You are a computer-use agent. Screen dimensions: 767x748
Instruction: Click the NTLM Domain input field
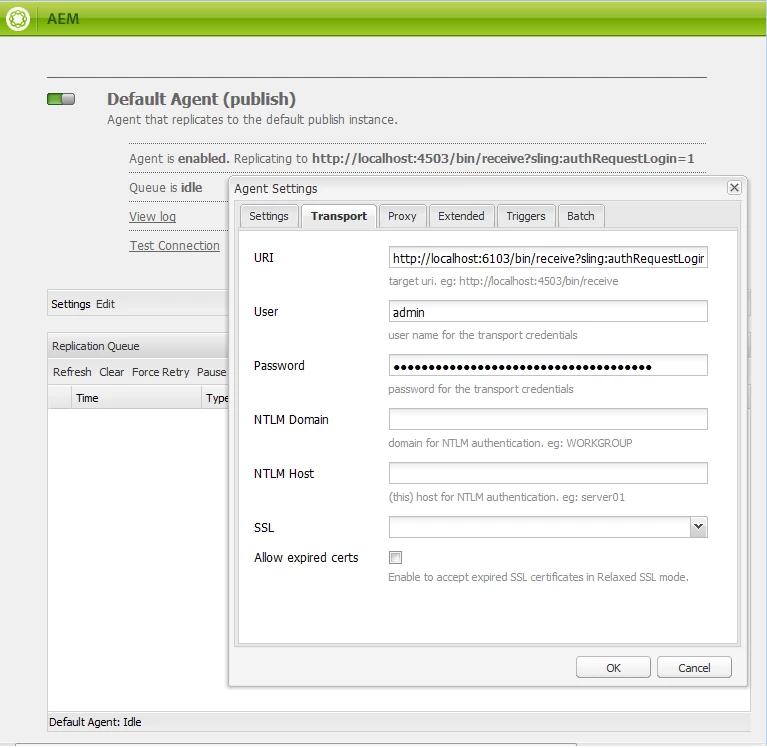(548, 420)
